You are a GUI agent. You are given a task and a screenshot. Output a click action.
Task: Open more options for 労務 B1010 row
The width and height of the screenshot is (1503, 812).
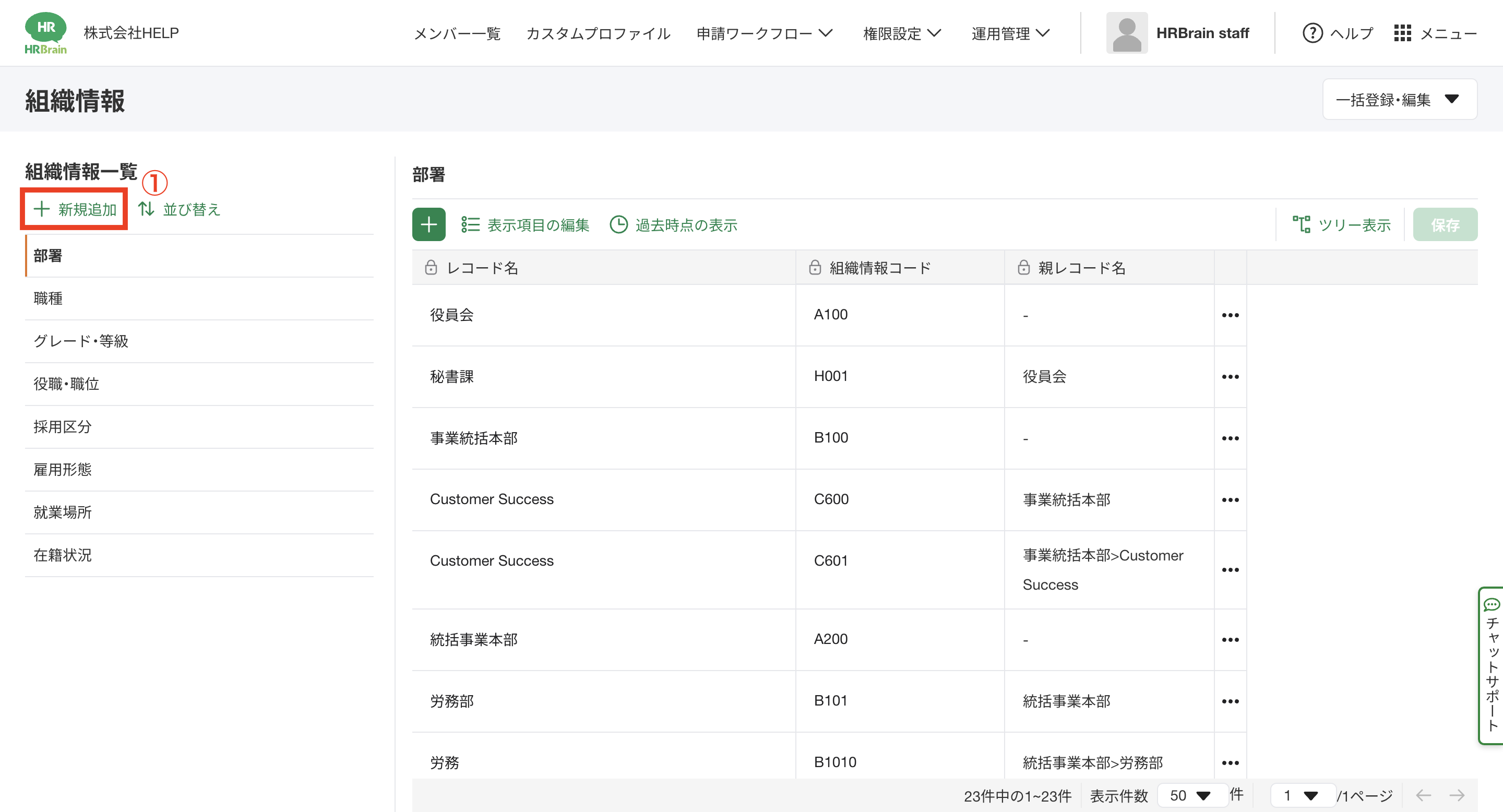point(1230,763)
